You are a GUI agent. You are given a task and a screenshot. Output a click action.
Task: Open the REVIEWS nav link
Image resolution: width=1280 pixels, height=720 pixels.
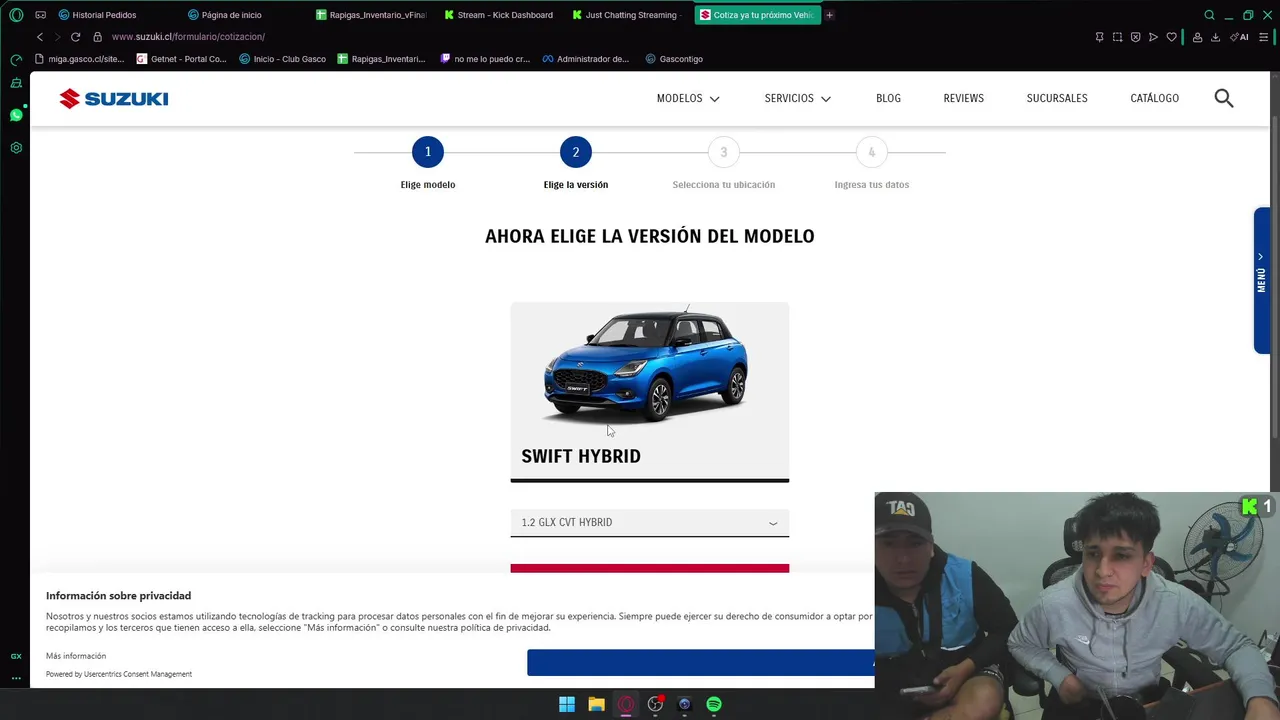pos(964,98)
